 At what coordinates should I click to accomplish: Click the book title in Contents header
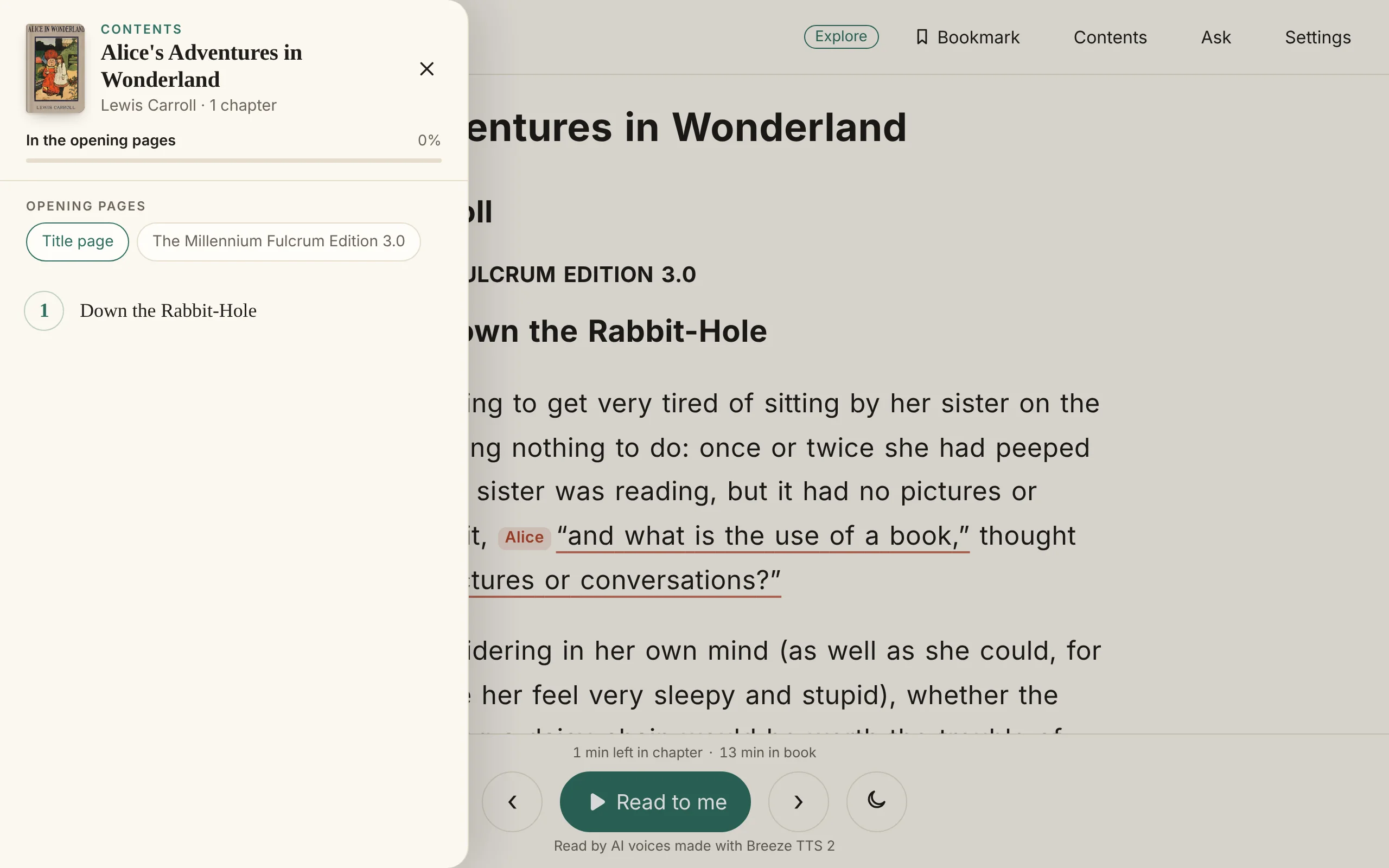pos(201,66)
